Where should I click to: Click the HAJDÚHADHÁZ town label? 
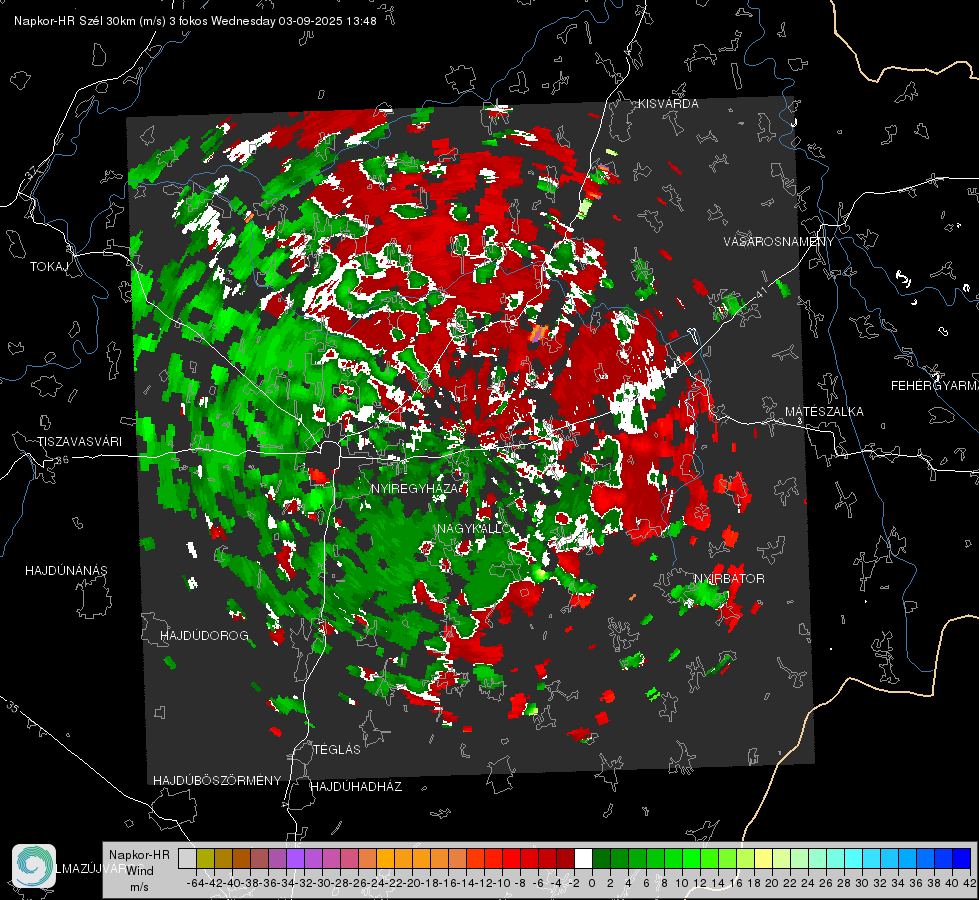(x=357, y=787)
